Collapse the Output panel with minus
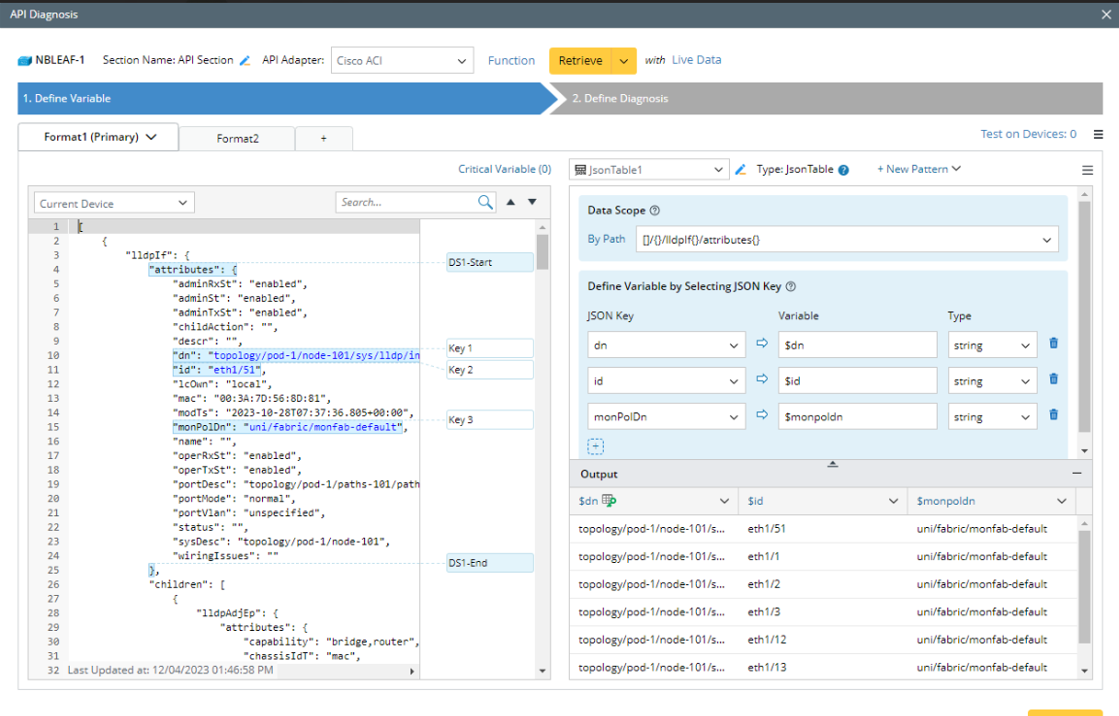This screenshot has width=1119, height=716. point(1077,473)
